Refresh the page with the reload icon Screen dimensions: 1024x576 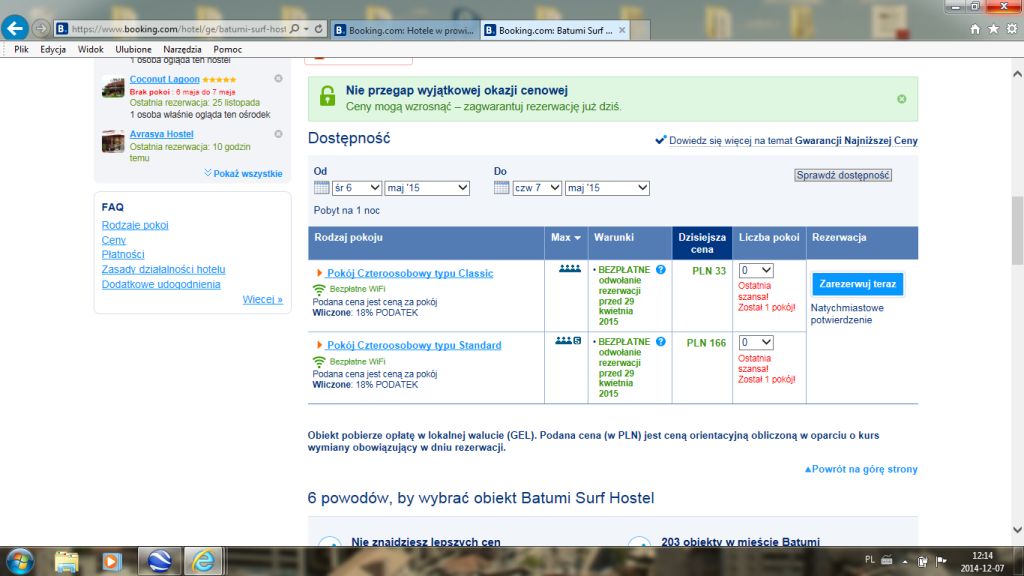tap(319, 29)
